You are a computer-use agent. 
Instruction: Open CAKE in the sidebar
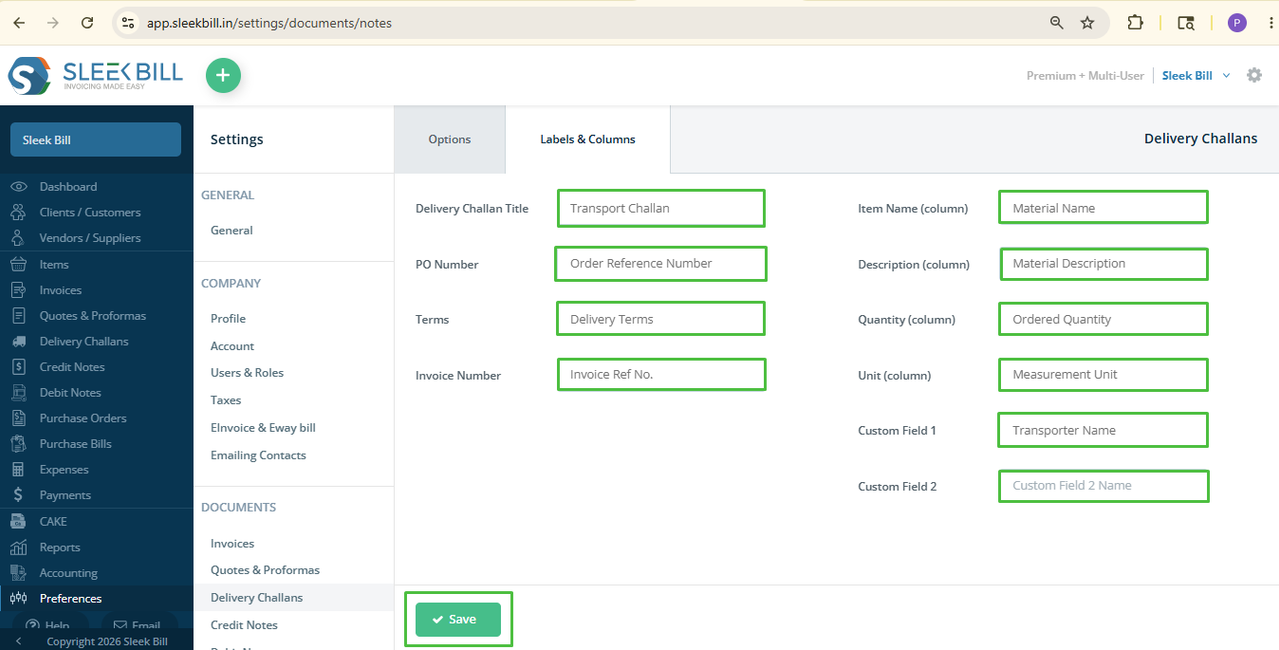coord(53,521)
